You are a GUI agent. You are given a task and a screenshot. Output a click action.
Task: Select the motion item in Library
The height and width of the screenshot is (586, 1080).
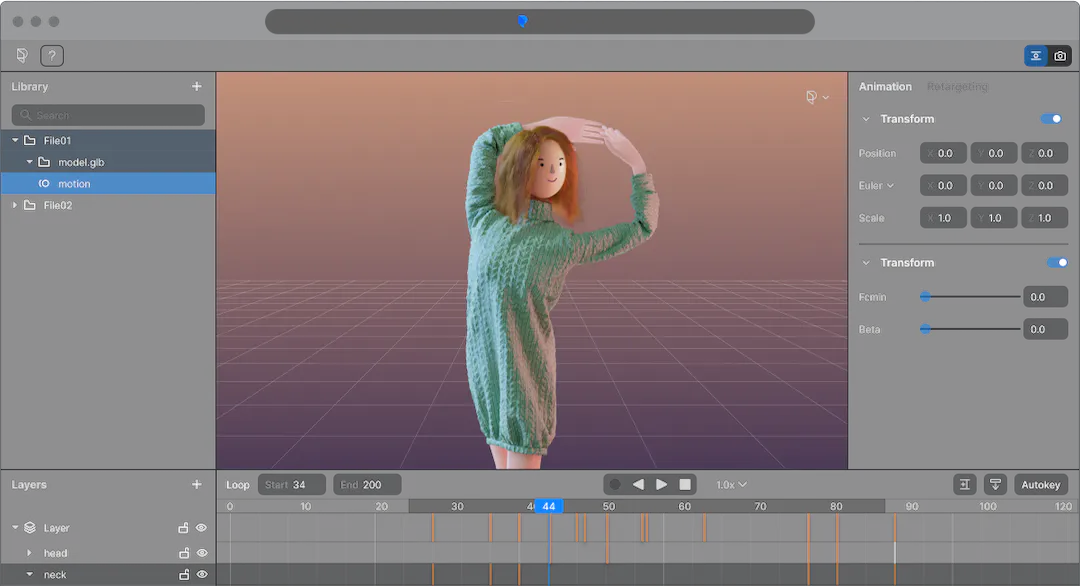pyautogui.click(x=74, y=184)
